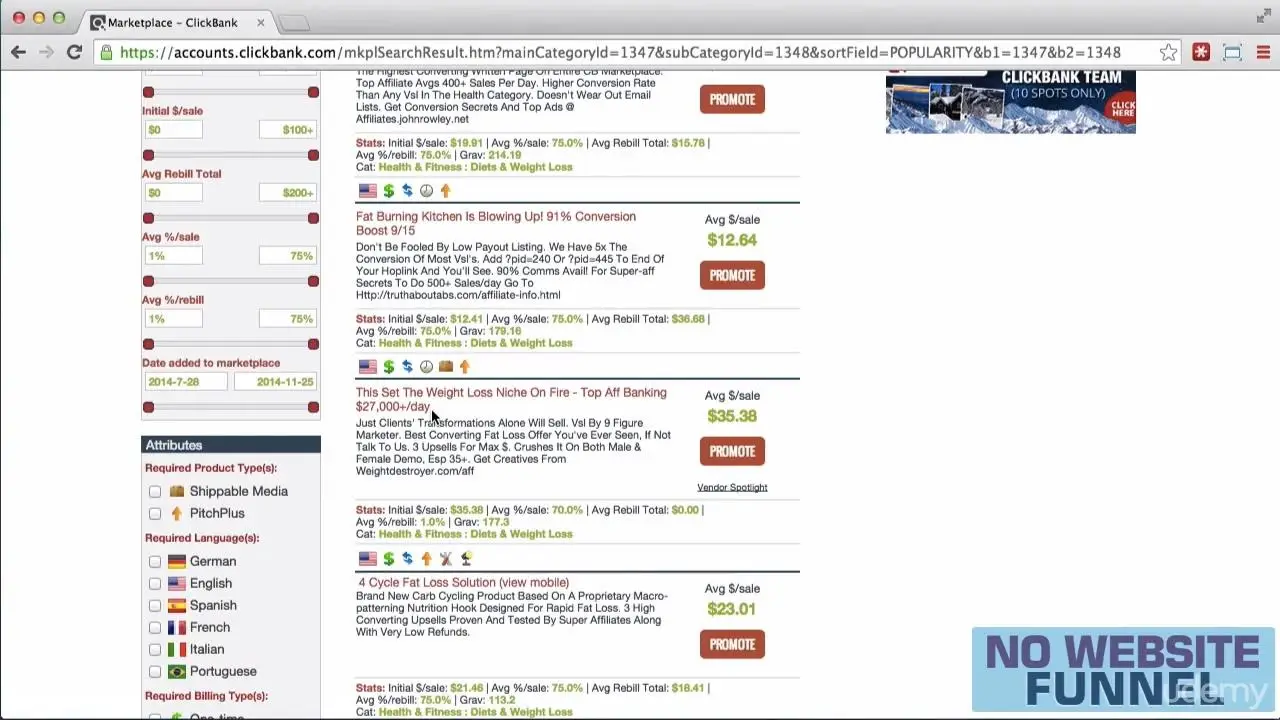1280x720 pixels.
Task: Click the Avg Rebill Total $200+ field
Action: [287, 193]
